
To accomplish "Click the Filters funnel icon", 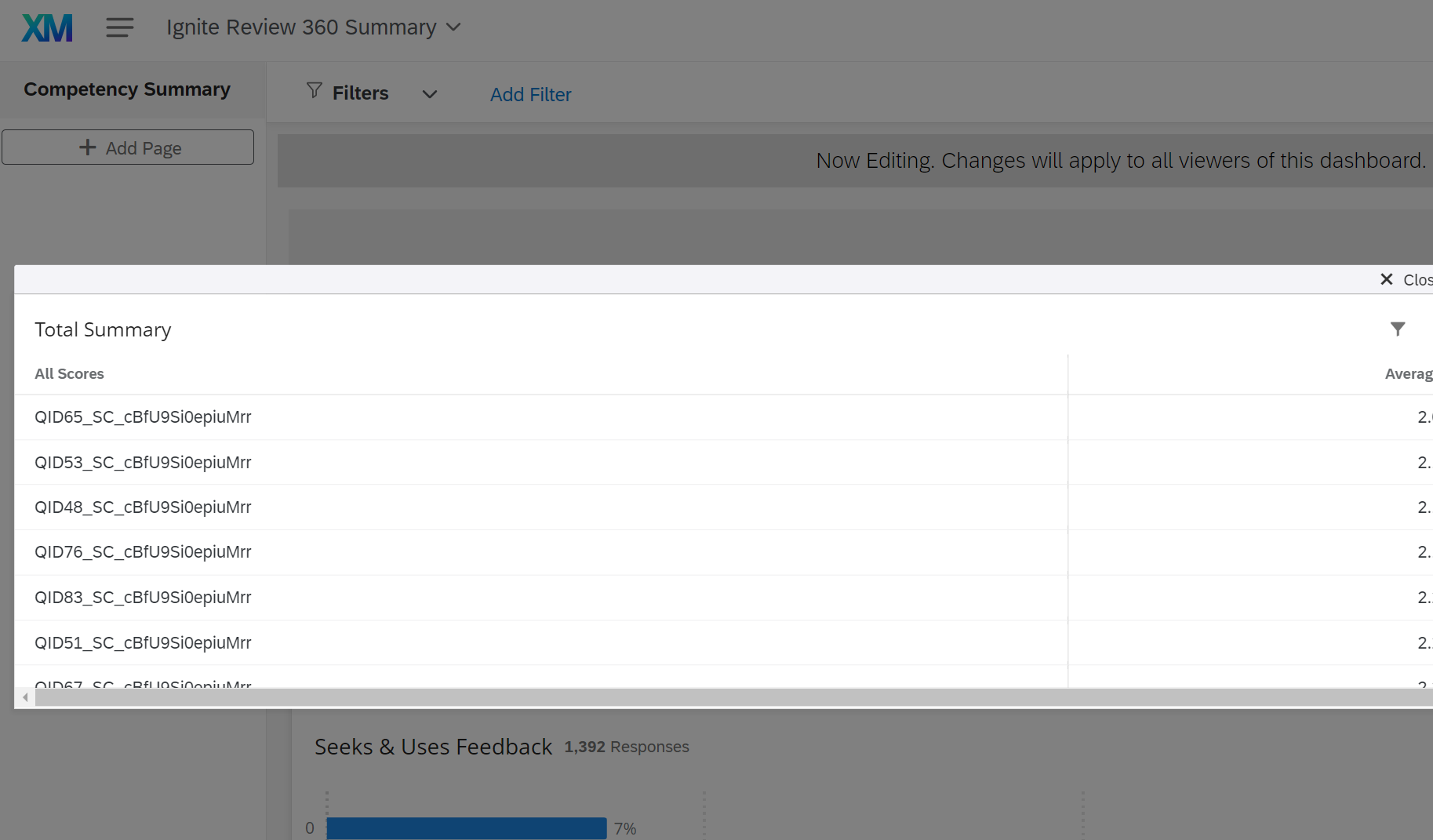I will (x=315, y=91).
